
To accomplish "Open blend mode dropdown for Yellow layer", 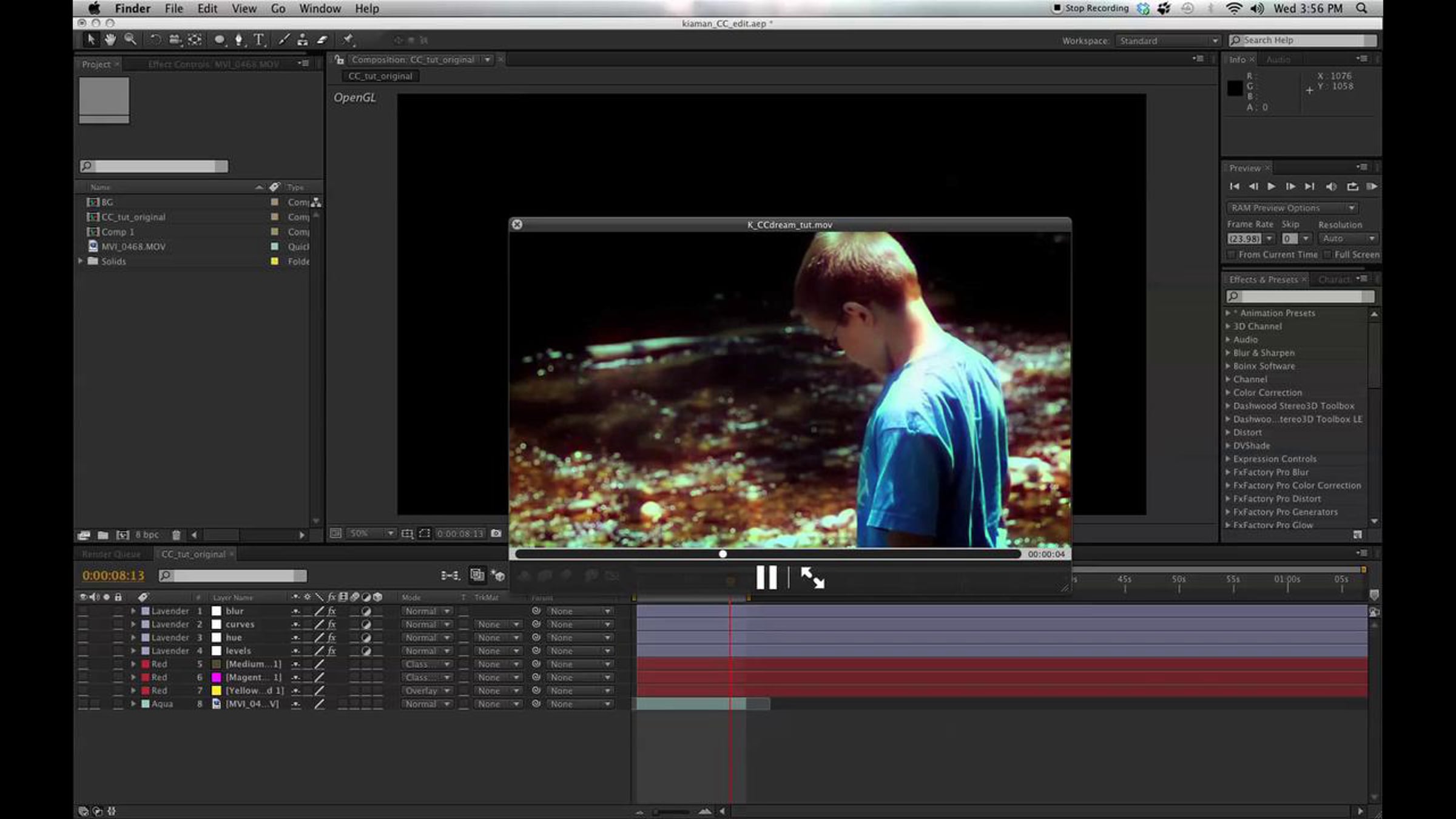I will [x=427, y=690].
